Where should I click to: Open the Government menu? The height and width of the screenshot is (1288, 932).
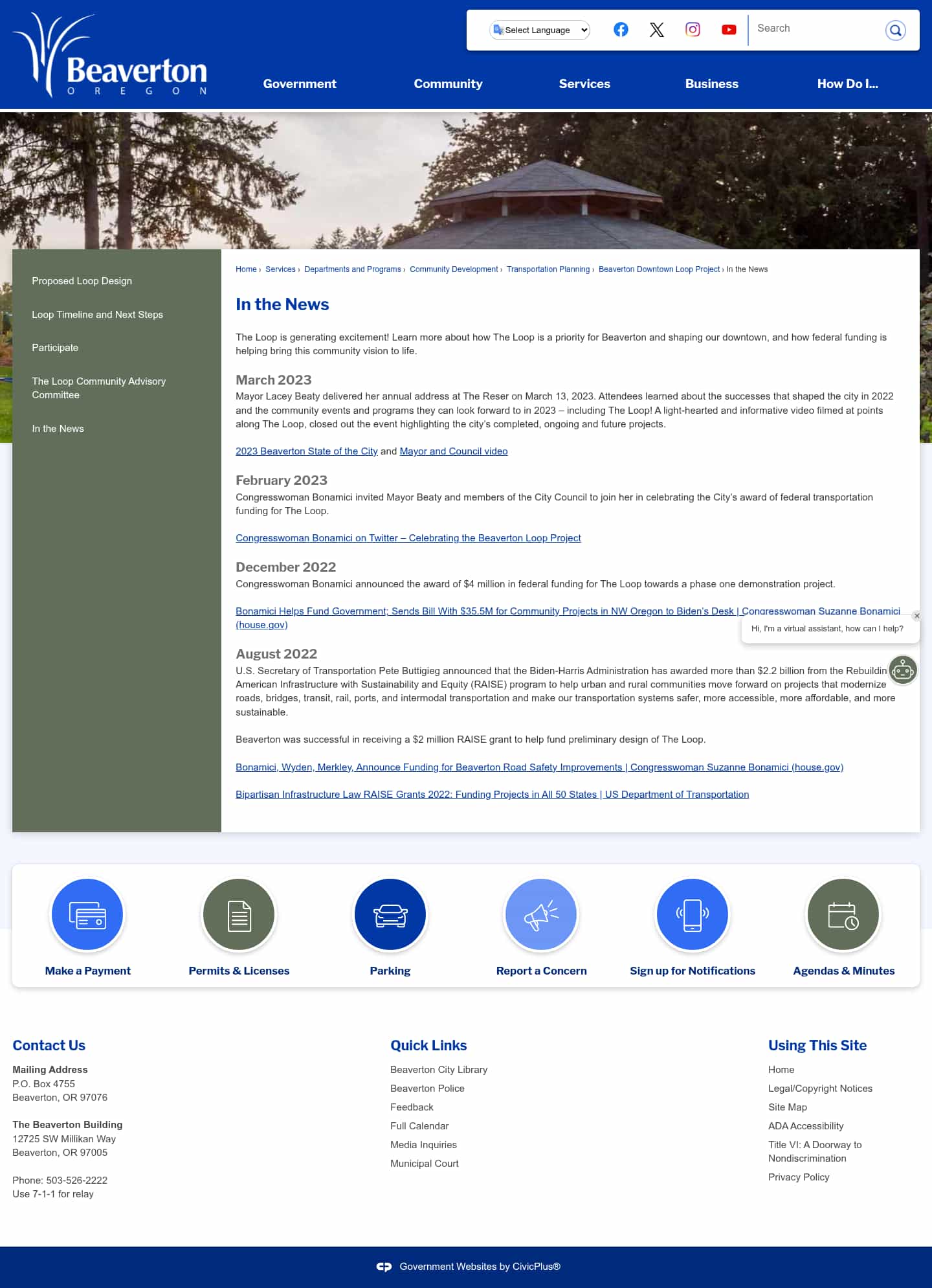[300, 84]
